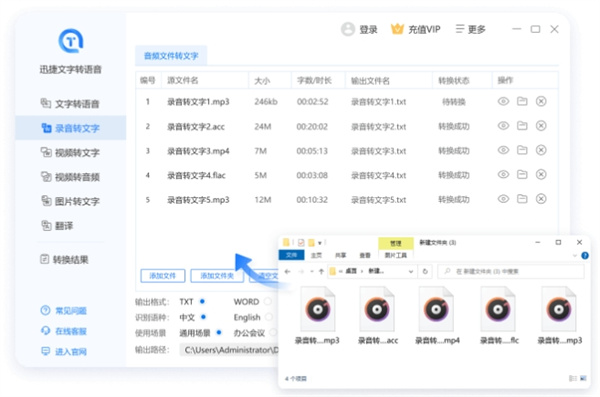This screenshot has width=600, height=397.
Task: Click 登录 to sign in
Action: click(x=368, y=29)
